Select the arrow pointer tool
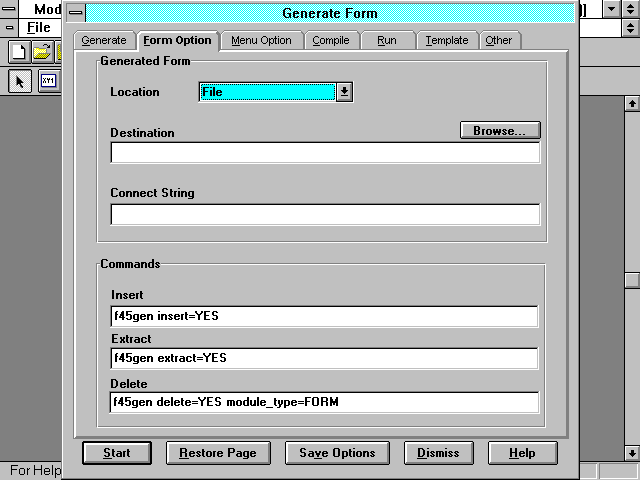Image resolution: width=640 pixels, height=480 pixels. tap(19, 82)
